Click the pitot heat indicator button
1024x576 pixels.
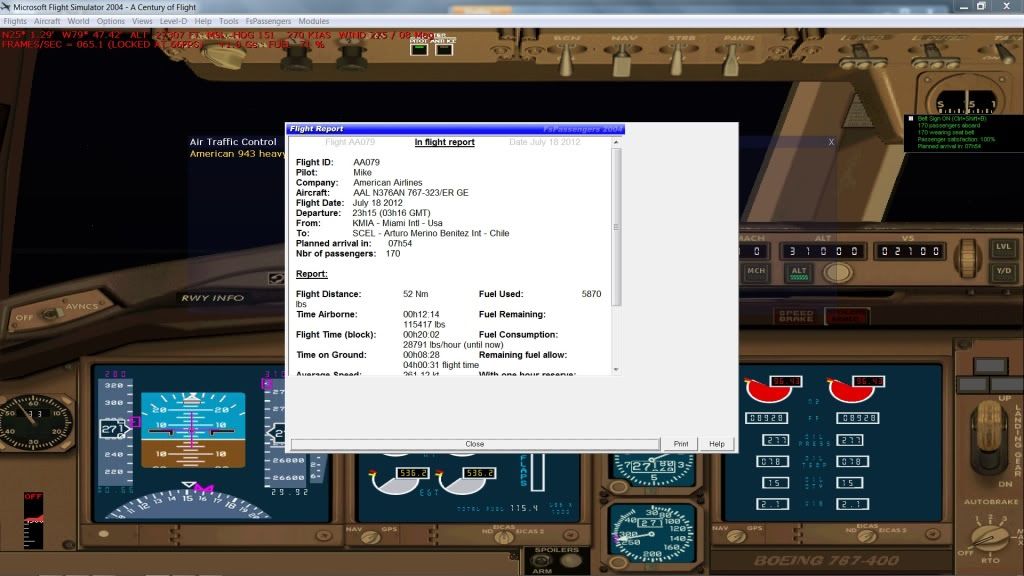(419, 49)
